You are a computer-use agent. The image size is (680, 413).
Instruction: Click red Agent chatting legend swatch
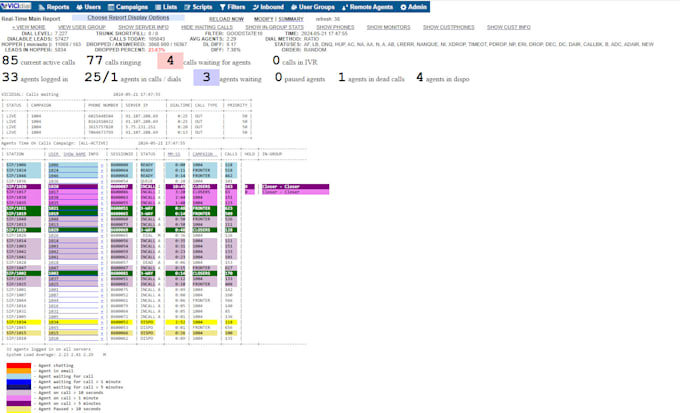pyautogui.click(x=19, y=366)
